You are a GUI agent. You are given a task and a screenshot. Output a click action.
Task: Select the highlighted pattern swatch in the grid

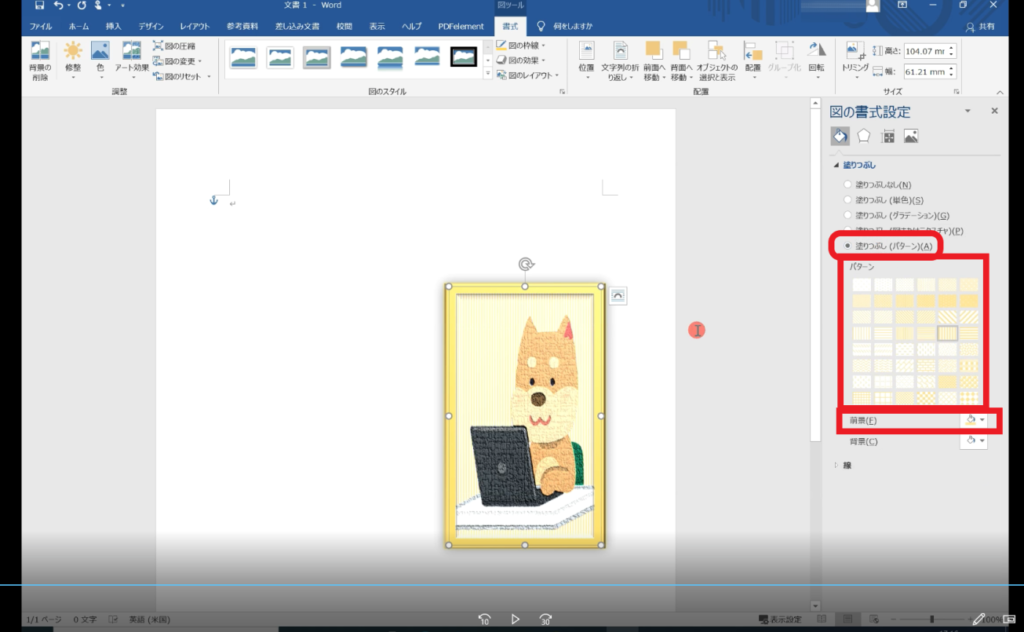(x=946, y=333)
